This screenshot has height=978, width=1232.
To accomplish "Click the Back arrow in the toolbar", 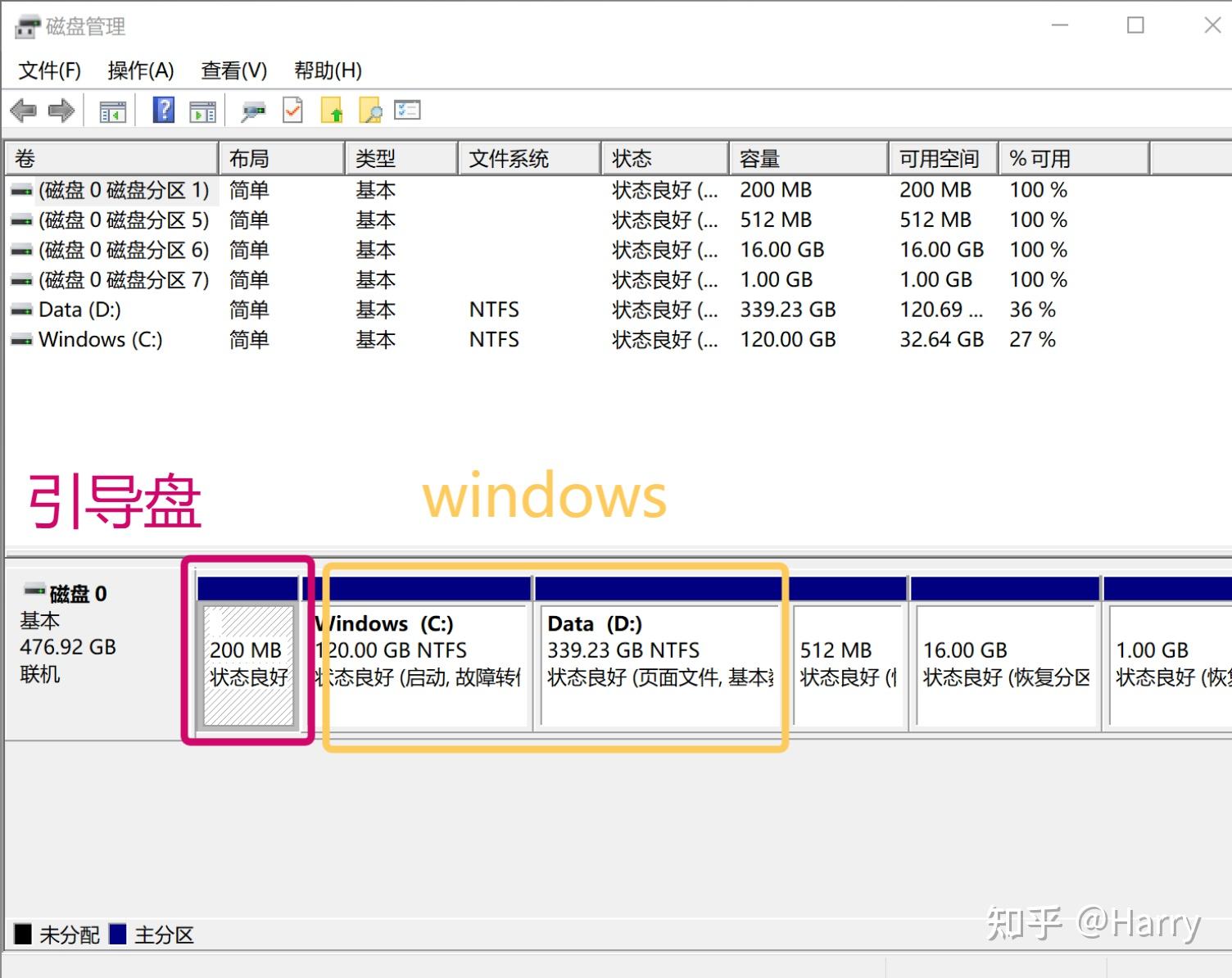I will [23, 111].
